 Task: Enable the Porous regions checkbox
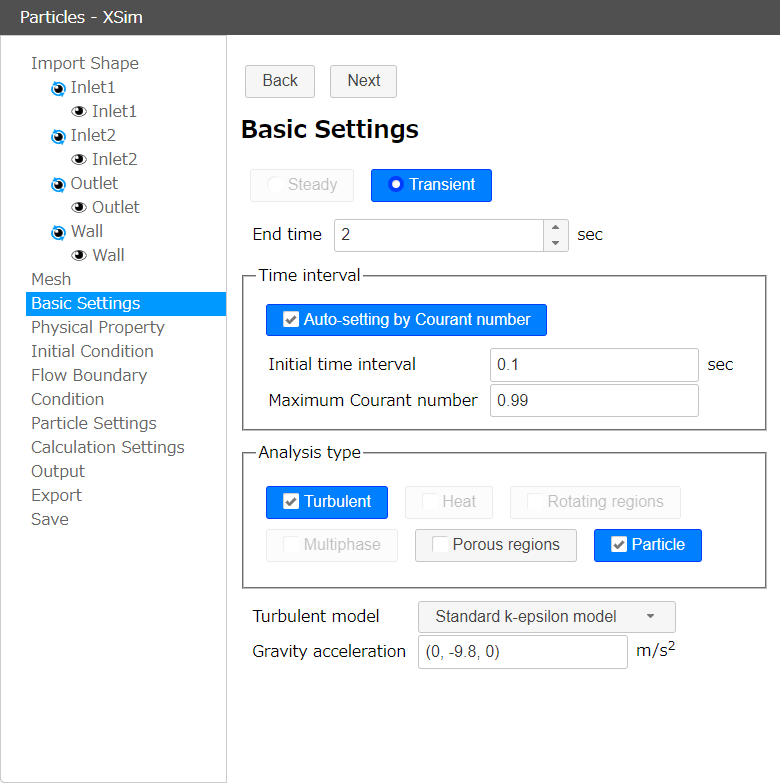496,545
